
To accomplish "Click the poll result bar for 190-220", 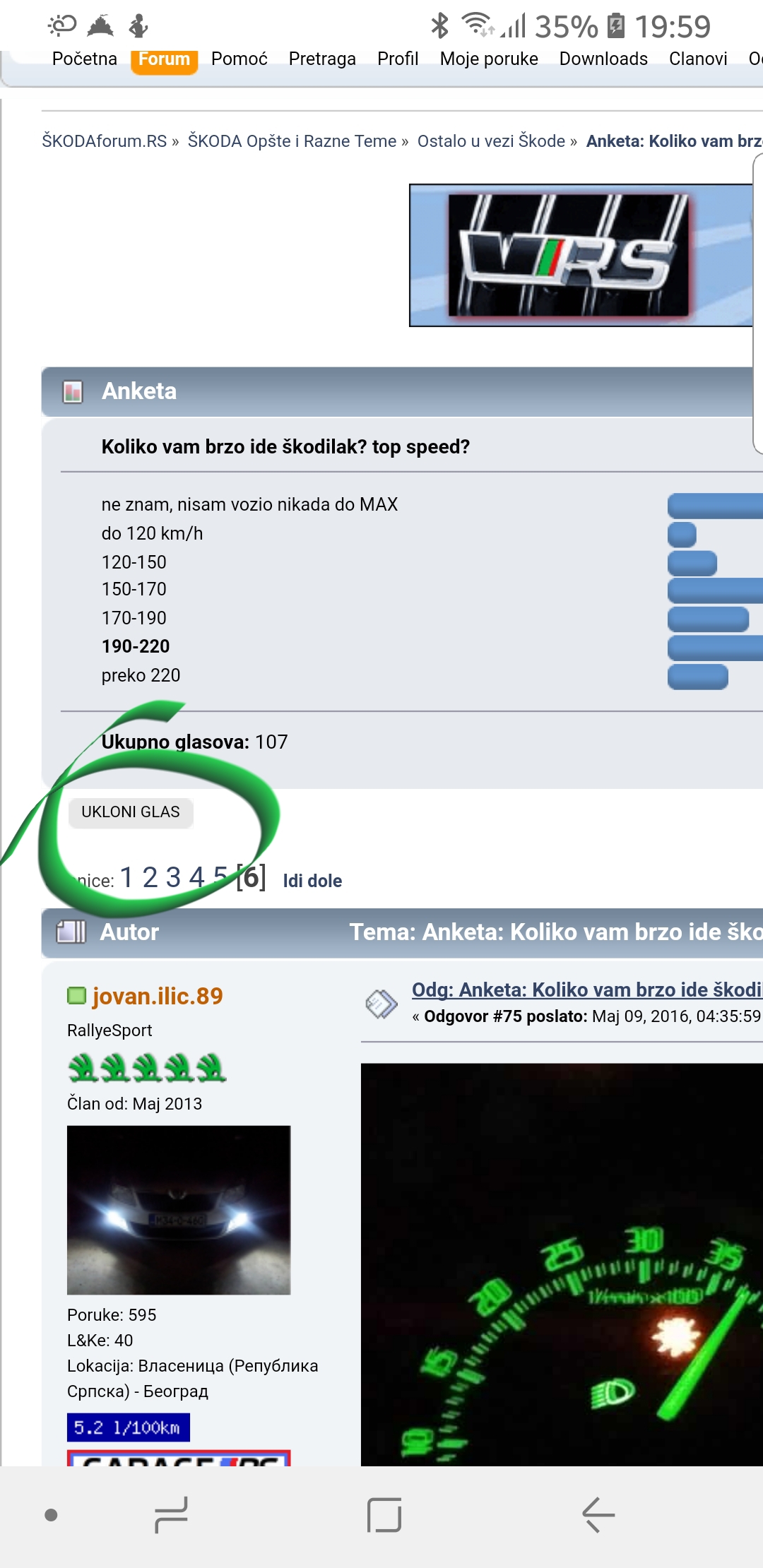I will (x=715, y=648).
